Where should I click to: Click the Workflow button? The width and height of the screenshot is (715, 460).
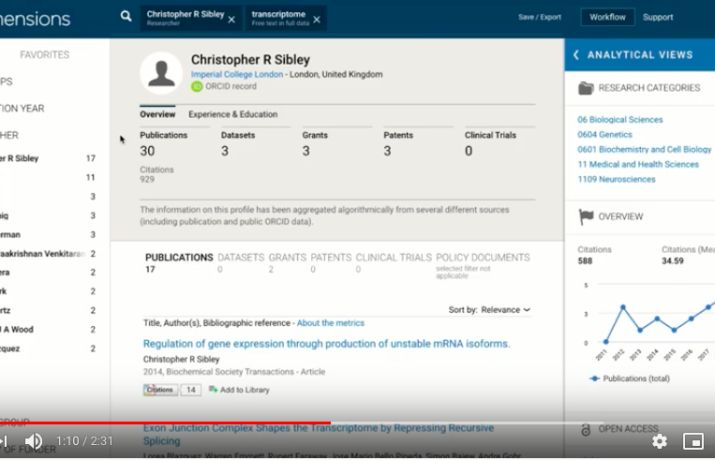click(x=607, y=17)
